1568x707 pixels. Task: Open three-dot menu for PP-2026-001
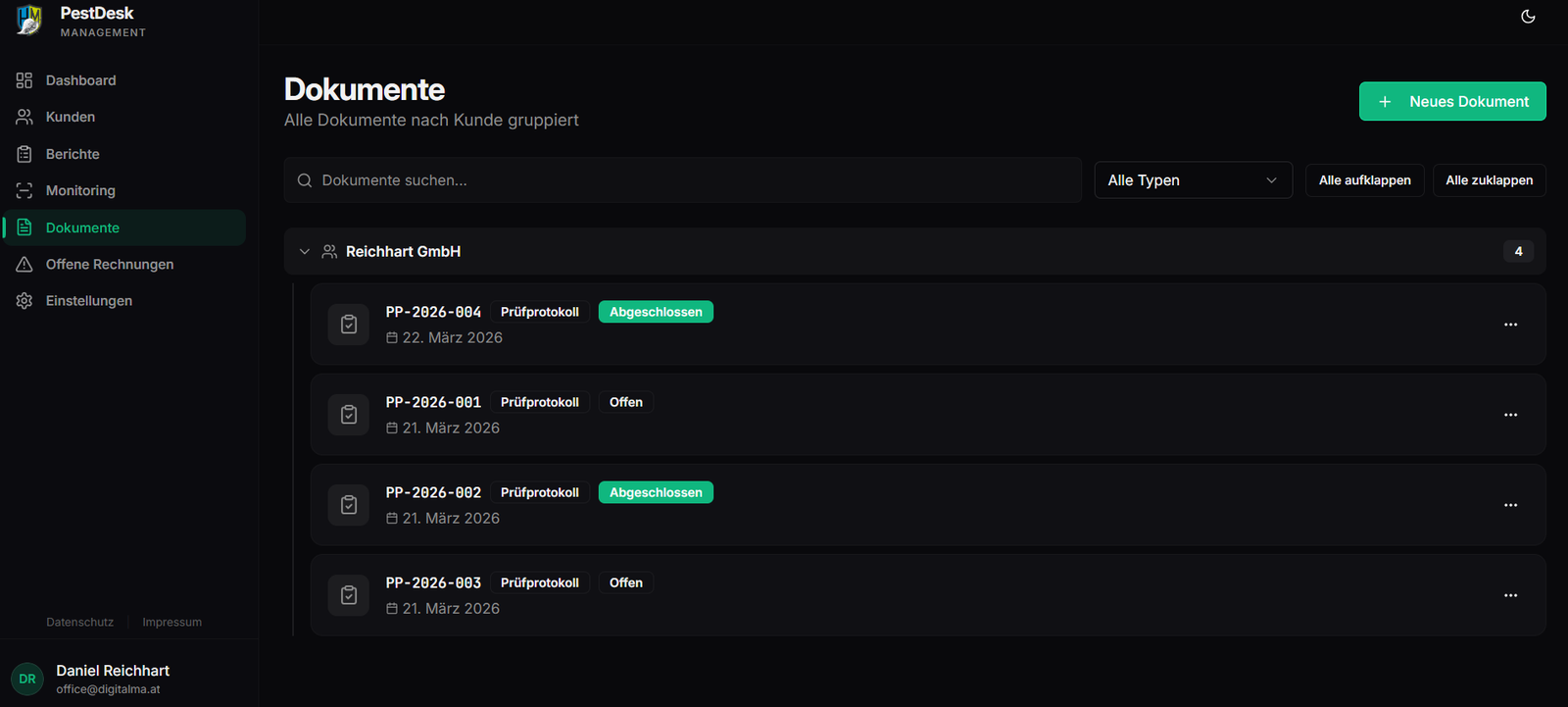tap(1510, 415)
